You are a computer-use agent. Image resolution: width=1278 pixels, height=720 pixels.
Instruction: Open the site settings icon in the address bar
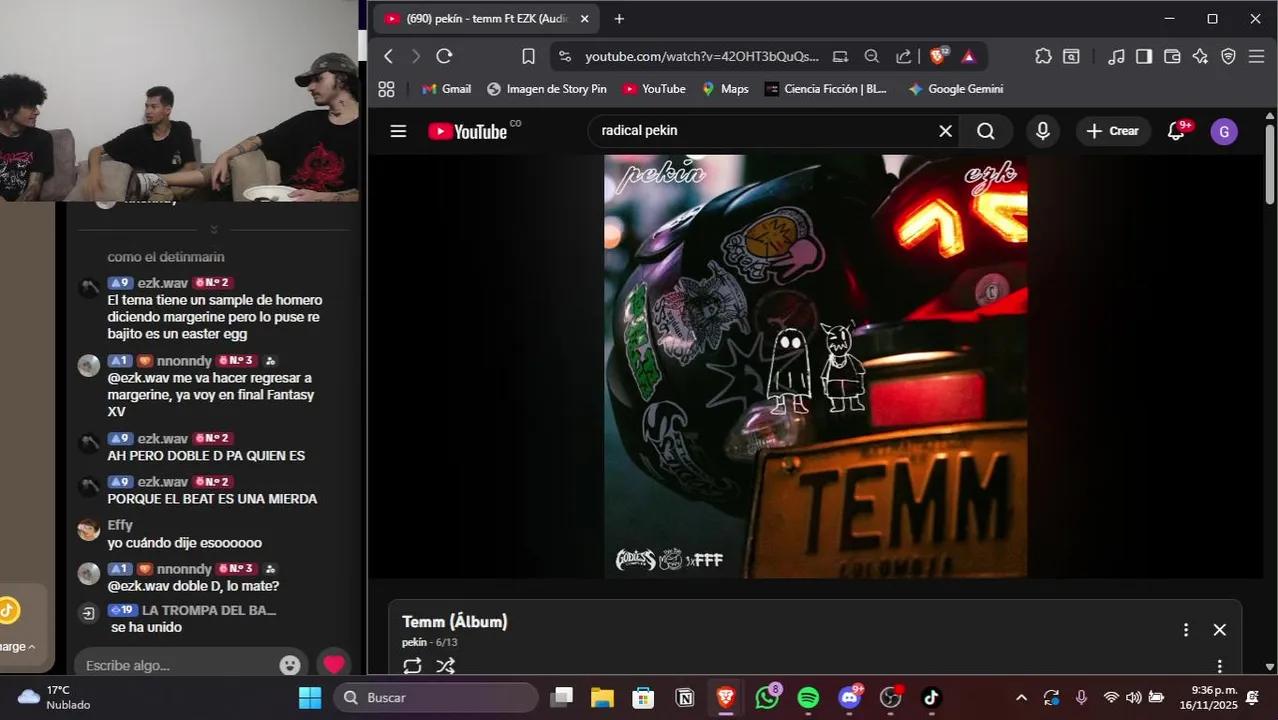(x=565, y=56)
